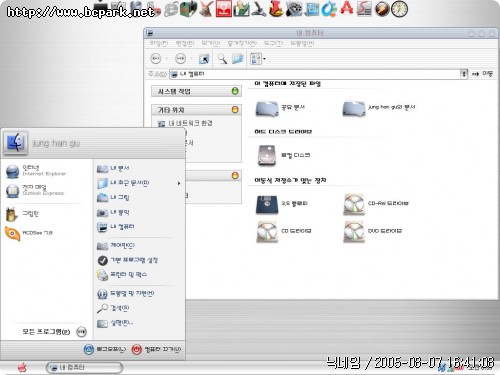Open the 공유 문서 folder

click(x=280, y=108)
